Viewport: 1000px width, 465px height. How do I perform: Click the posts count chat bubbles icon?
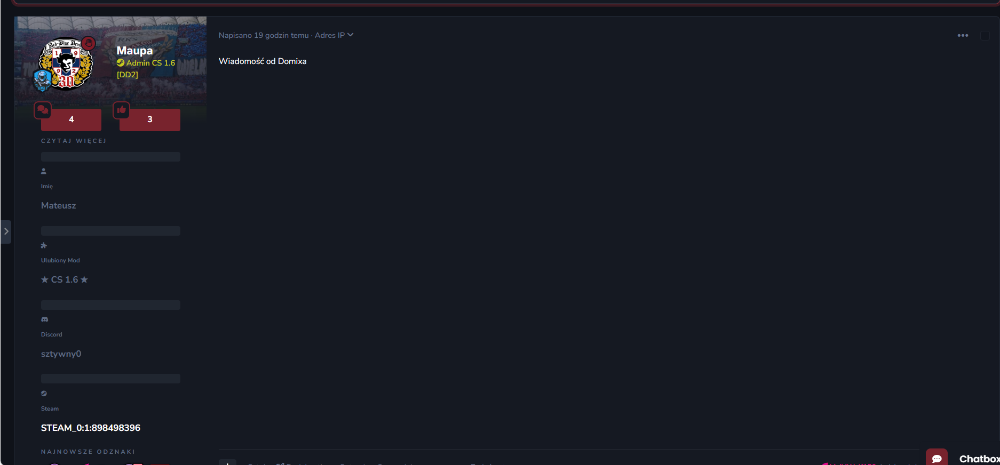(x=43, y=110)
